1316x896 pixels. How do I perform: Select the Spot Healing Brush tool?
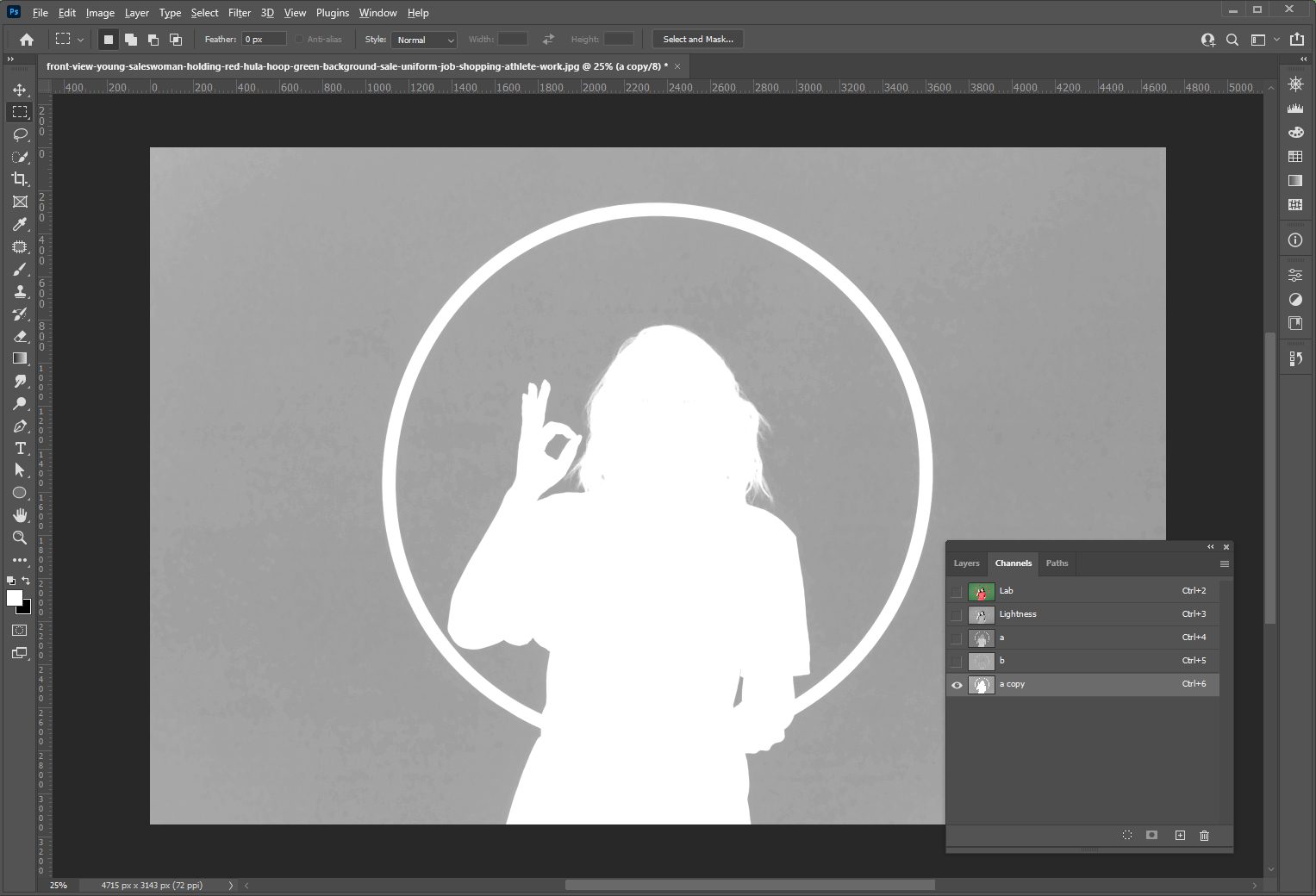(20, 246)
